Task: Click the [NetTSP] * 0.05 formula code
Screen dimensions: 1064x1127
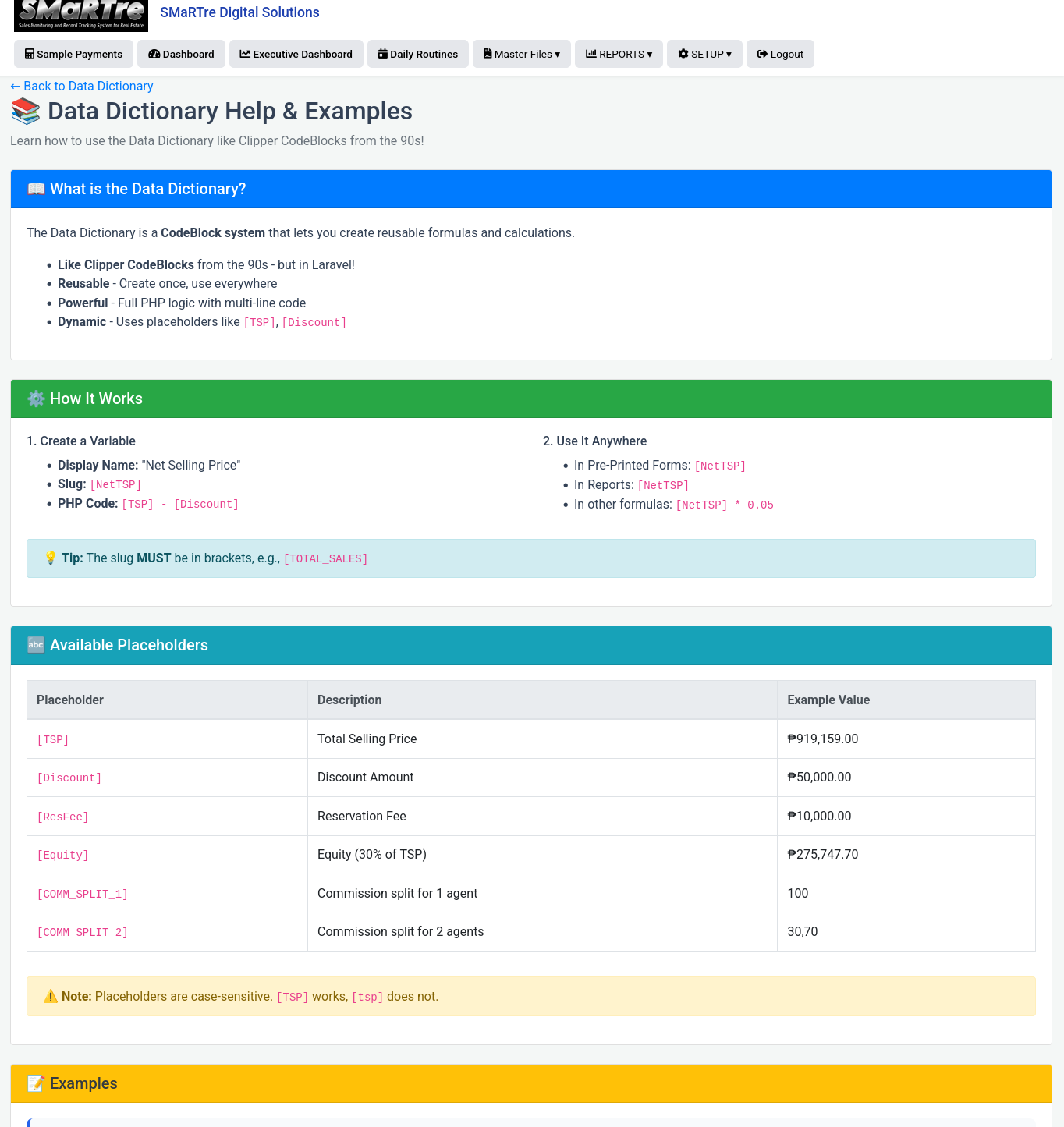Action: tap(725, 505)
